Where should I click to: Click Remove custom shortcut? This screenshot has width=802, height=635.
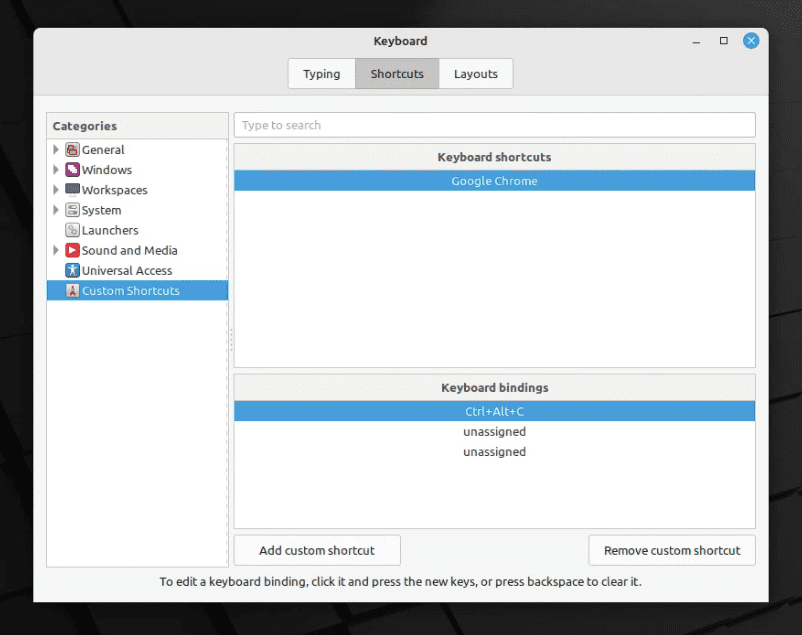(671, 550)
